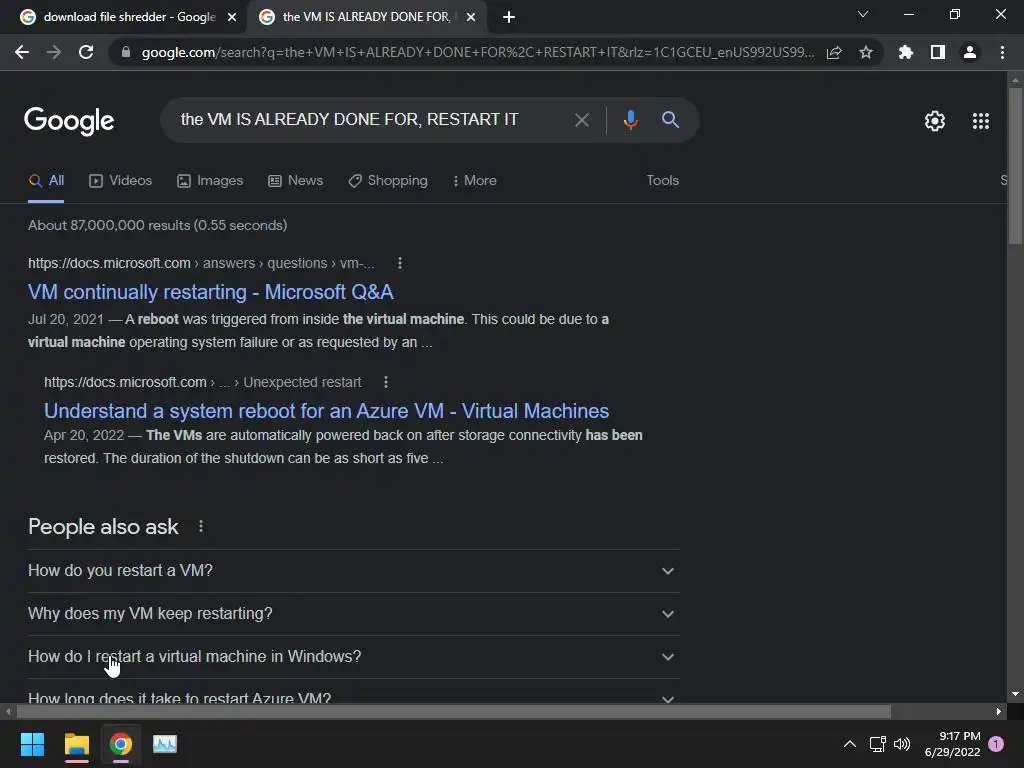This screenshot has width=1024, height=768.
Task: Open the Chrome extensions puzzle icon
Action: click(x=906, y=52)
